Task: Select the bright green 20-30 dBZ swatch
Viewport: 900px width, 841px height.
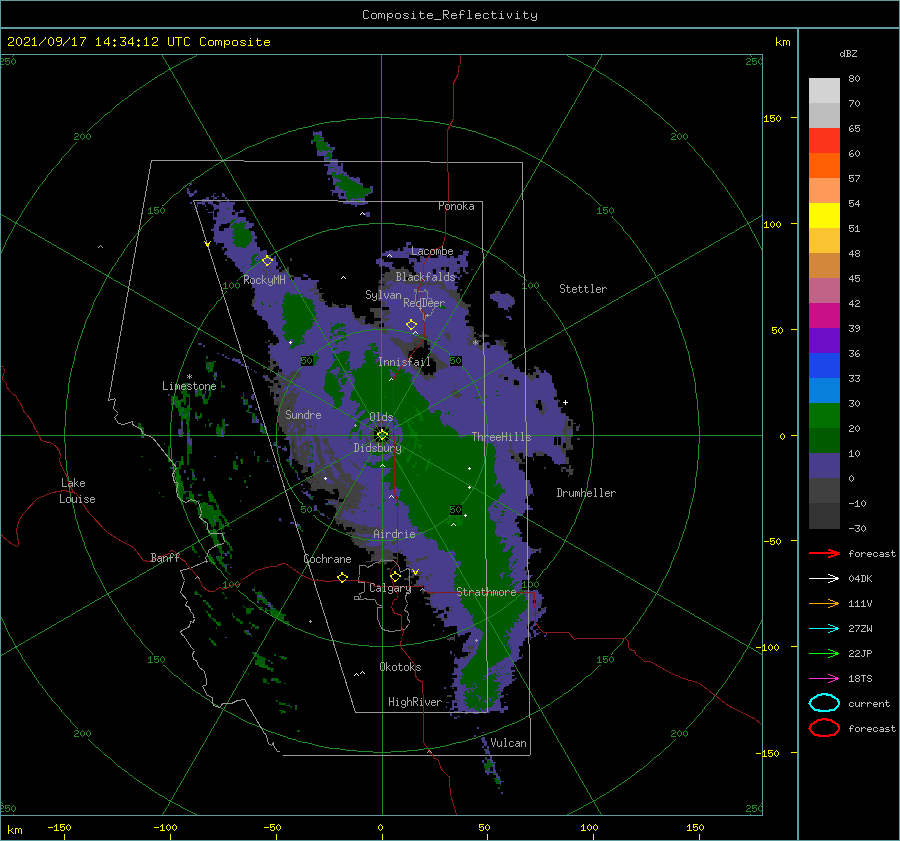Action: click(824, 416)
